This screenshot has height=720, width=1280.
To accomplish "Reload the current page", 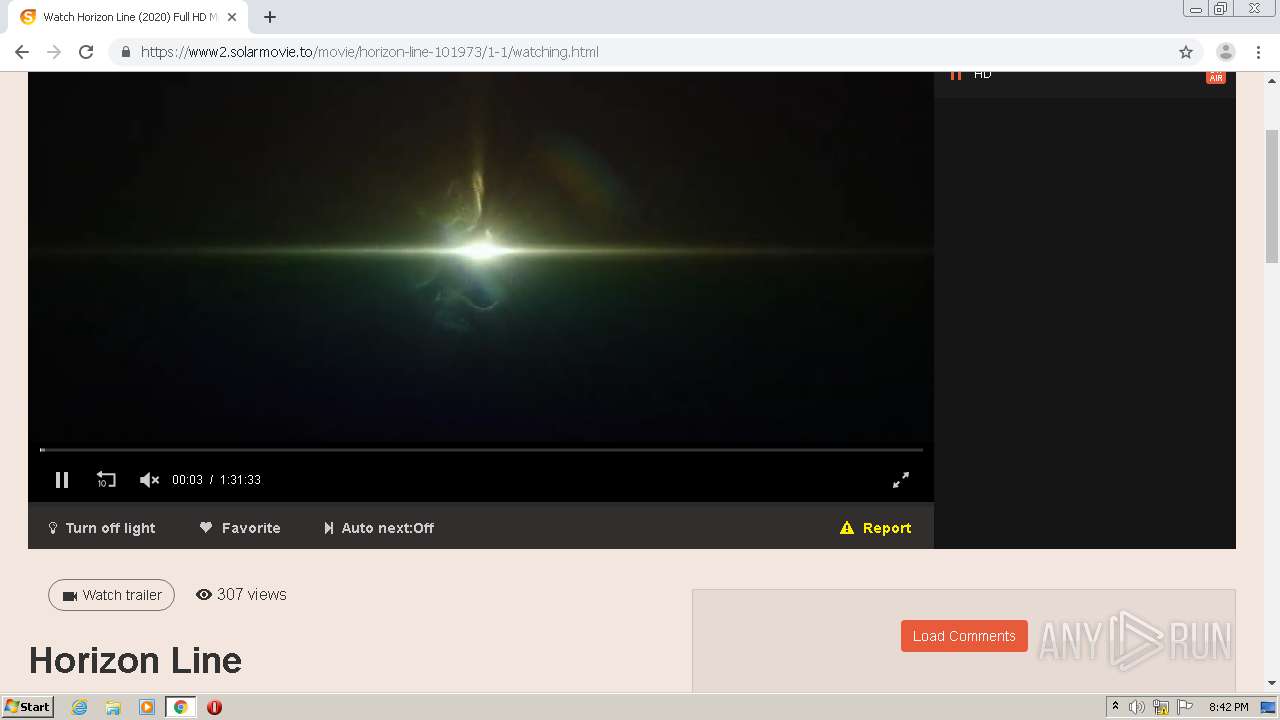I will tap(86, 52).
